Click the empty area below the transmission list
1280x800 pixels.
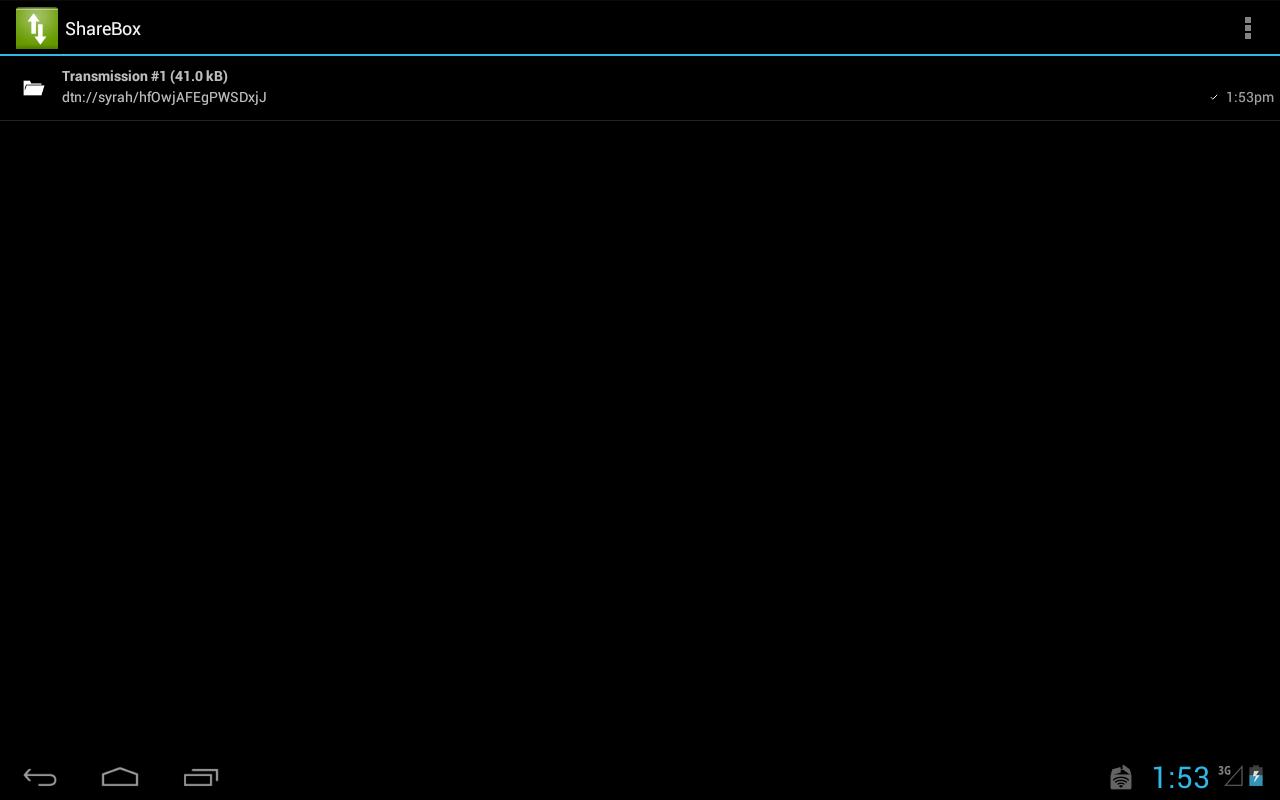click(x=640, y=430)
